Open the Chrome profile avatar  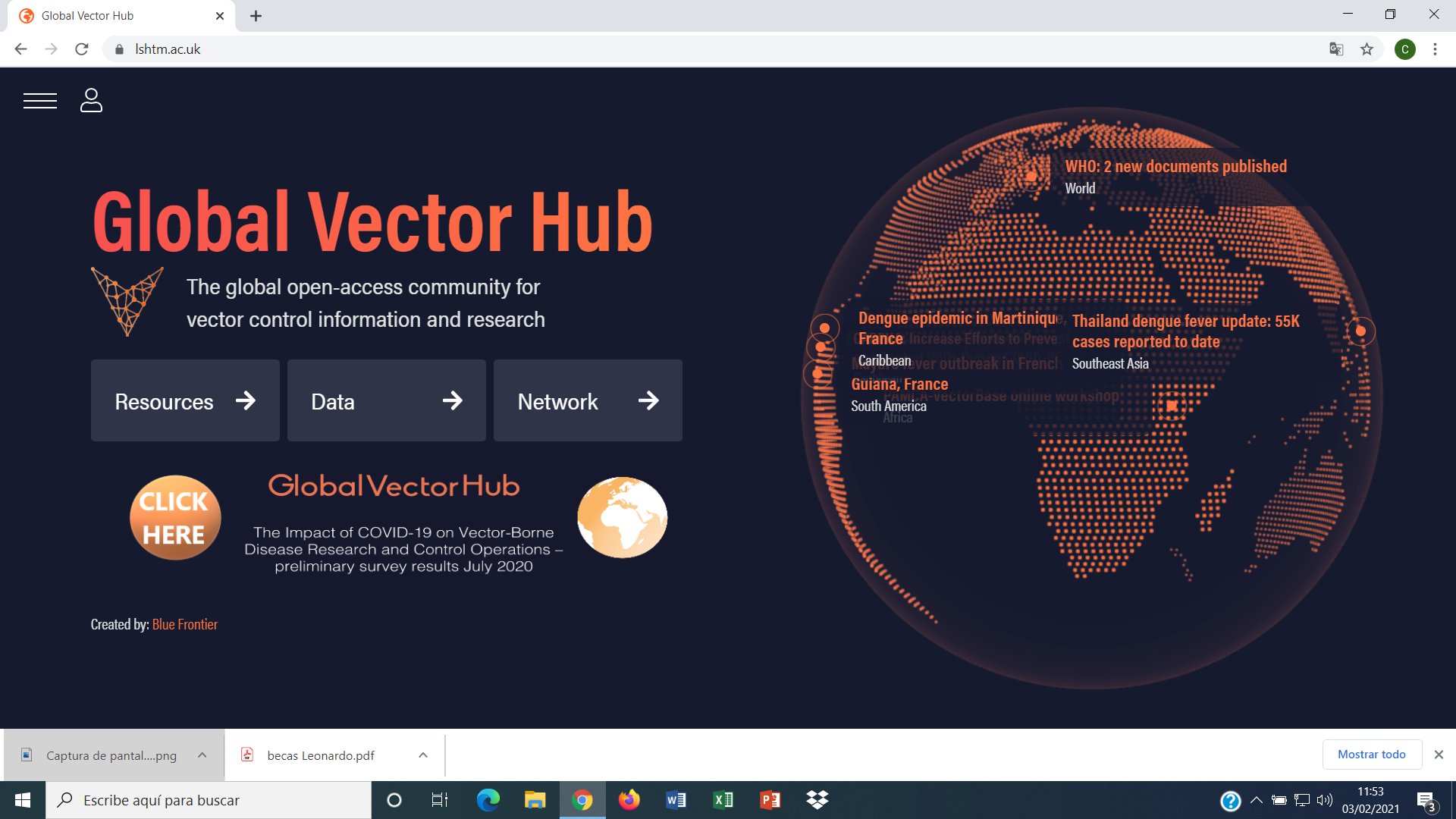(x=1404, y=49)
